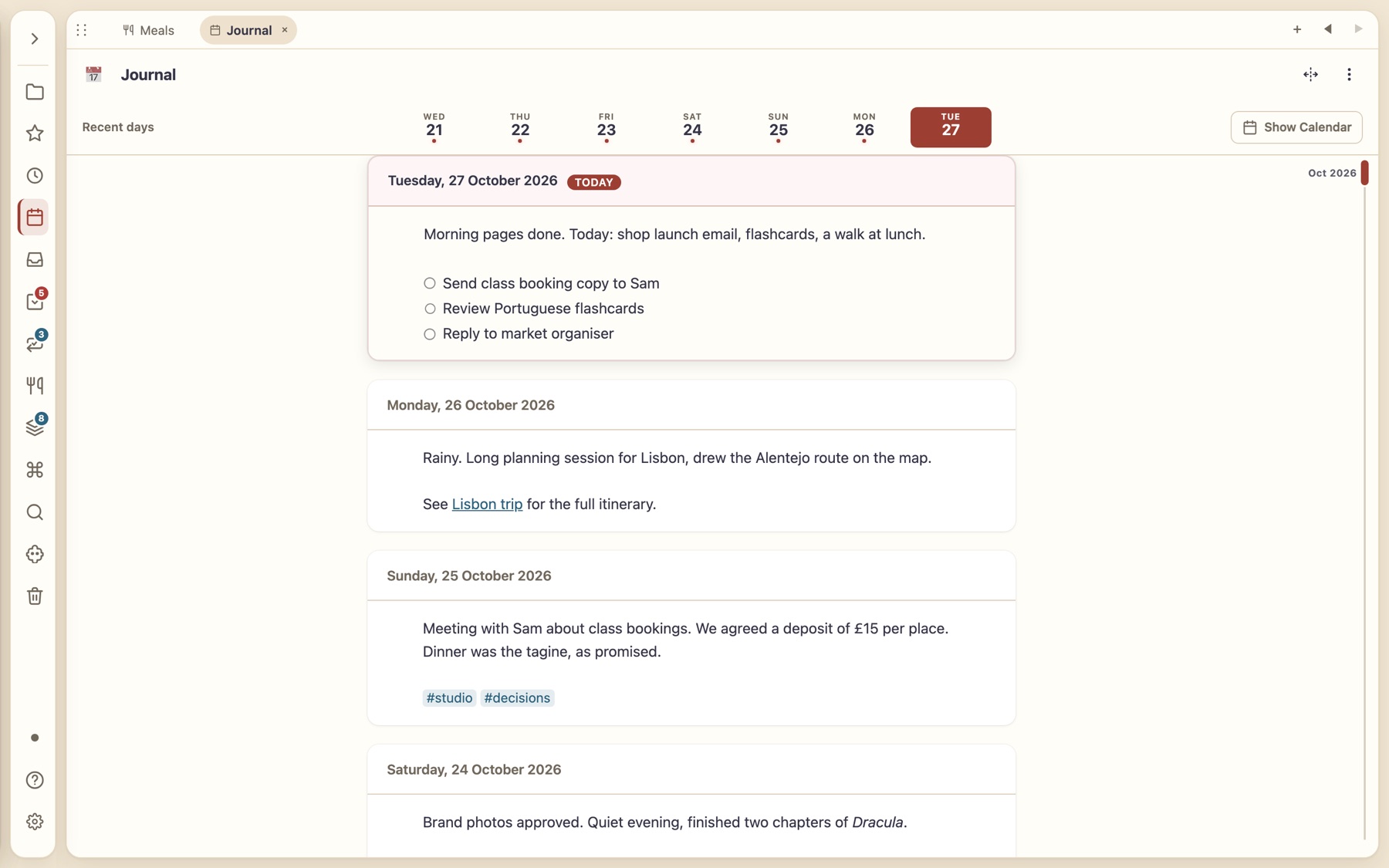Open the 'Lisbon trip' link
This screenshot has height=868, width=1389.
487,504
